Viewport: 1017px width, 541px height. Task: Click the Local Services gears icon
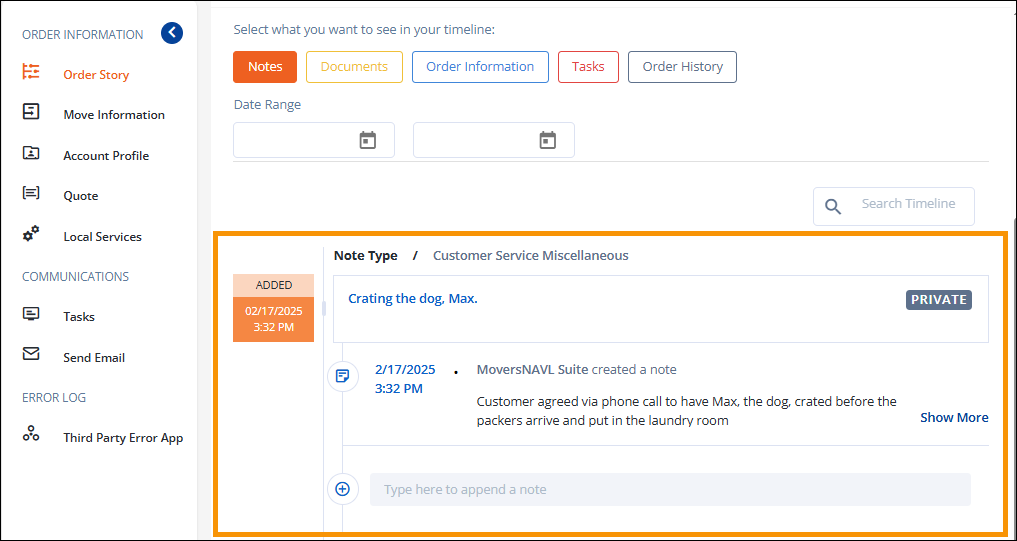point(31,234)
